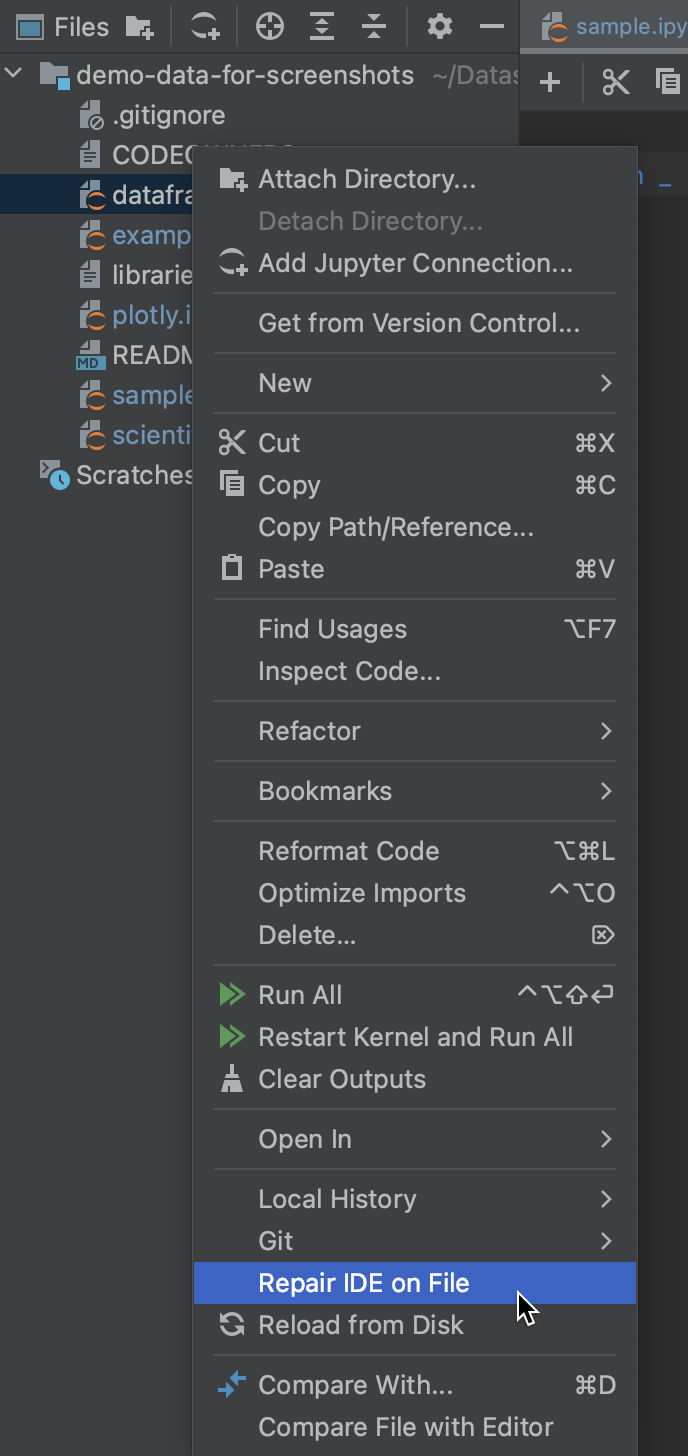Viewport: 688px width, 1456px height.
Task: Choose Add Jupyter Connection... menu entry
Action: pos(415,263)
